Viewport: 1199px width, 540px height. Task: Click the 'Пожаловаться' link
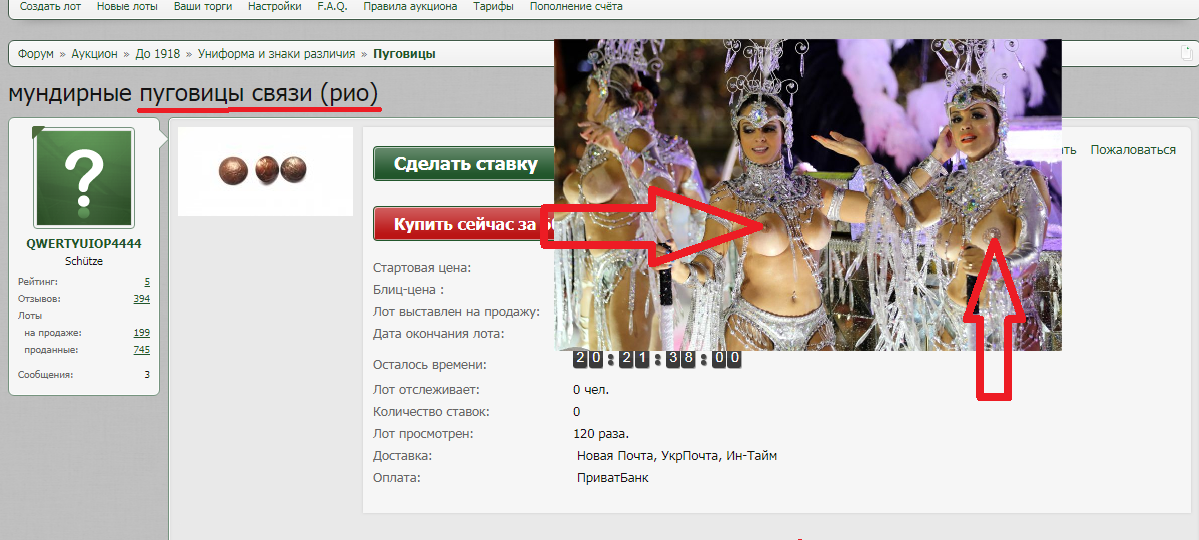pos(1133,150)
